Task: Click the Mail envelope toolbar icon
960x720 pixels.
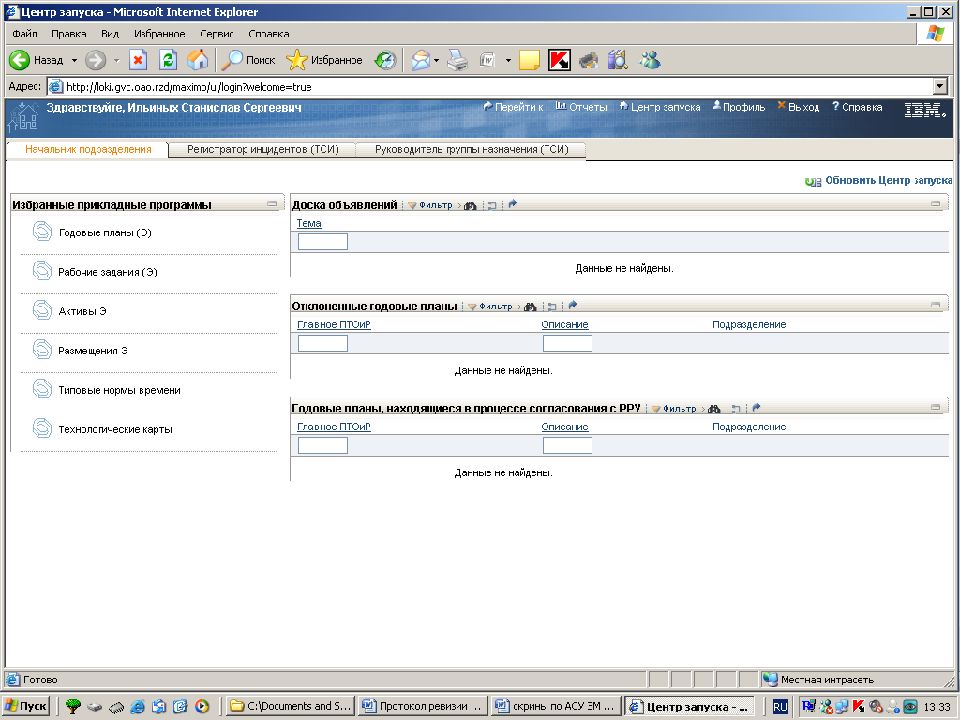Action: click(x=420, y=60)
